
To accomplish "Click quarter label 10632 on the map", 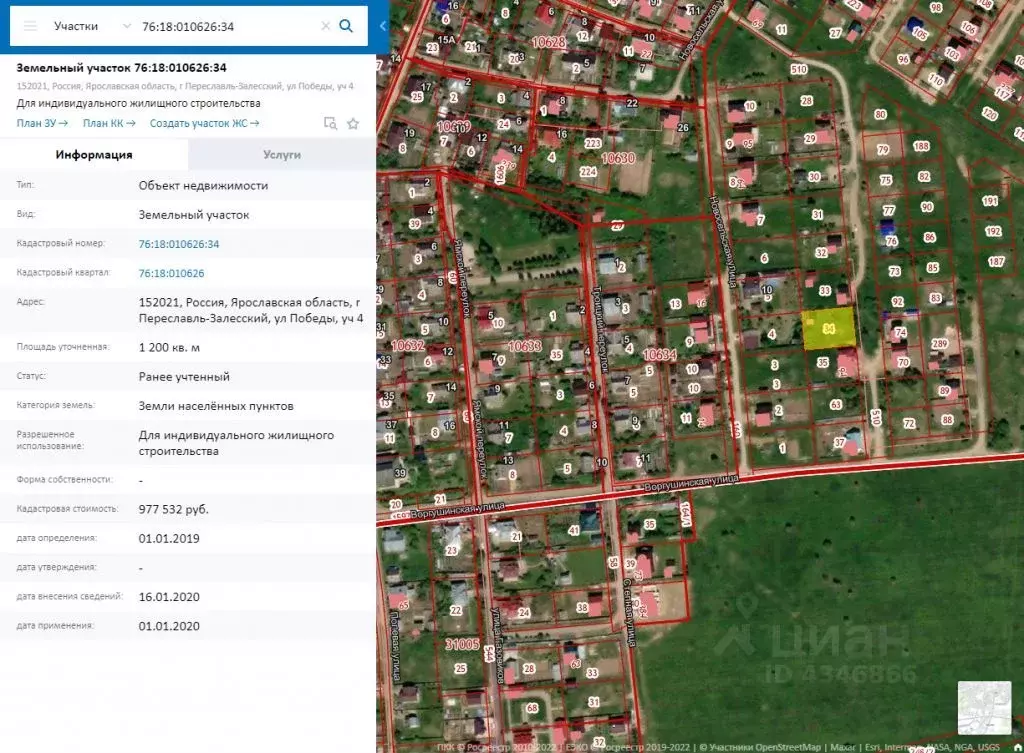I will pos(408,345).
